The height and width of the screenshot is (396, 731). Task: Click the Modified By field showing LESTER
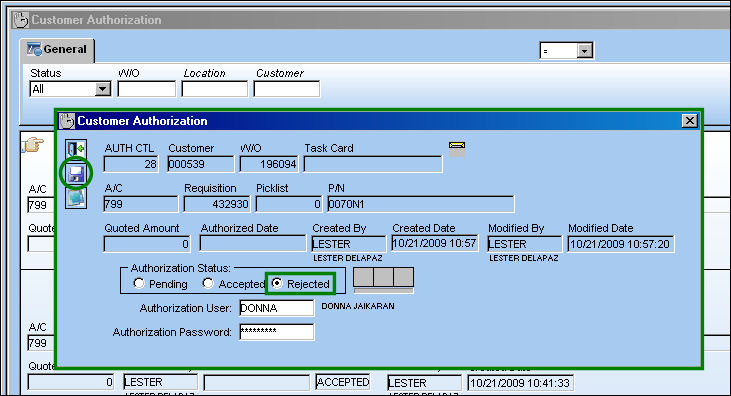point(525,244)
